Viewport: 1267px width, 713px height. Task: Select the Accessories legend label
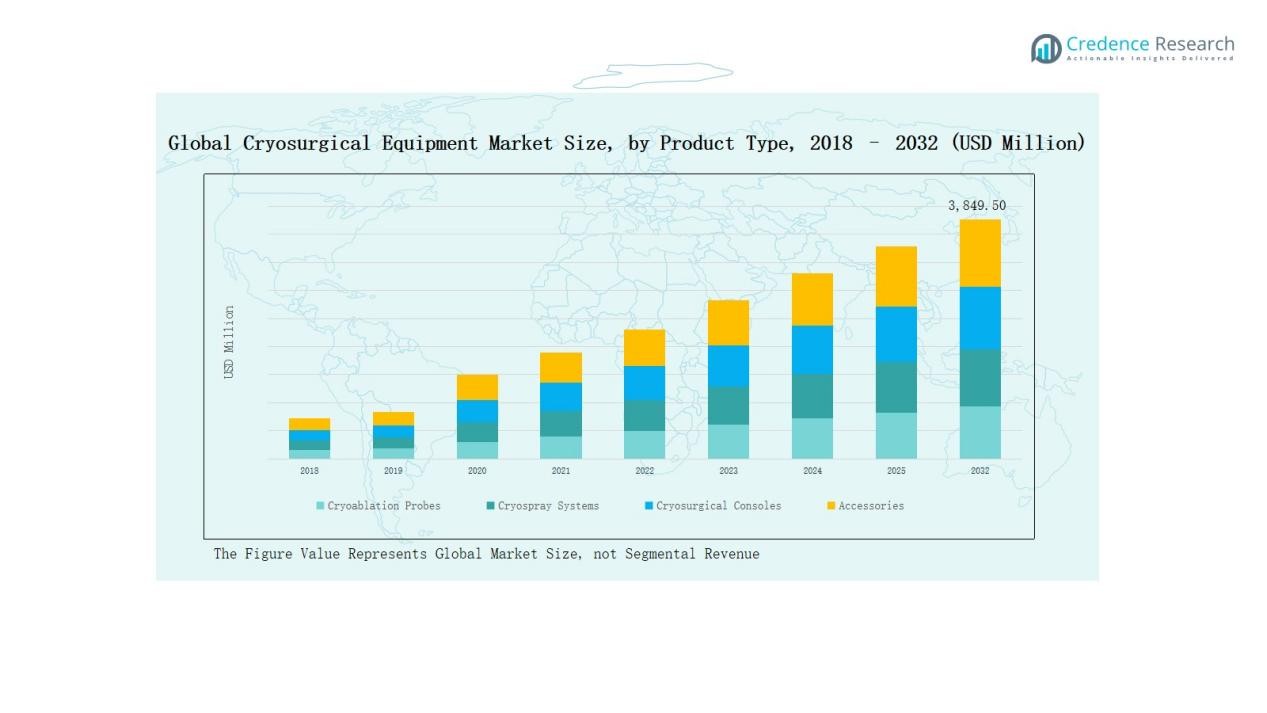coord(870,506)
